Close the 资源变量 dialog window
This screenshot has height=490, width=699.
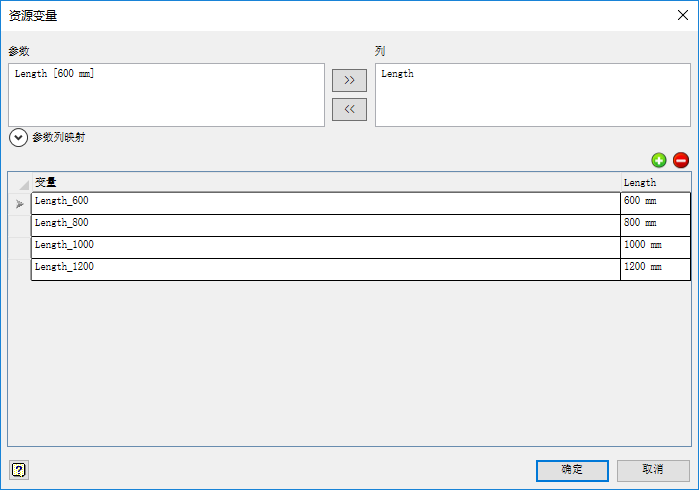(683, 15)
